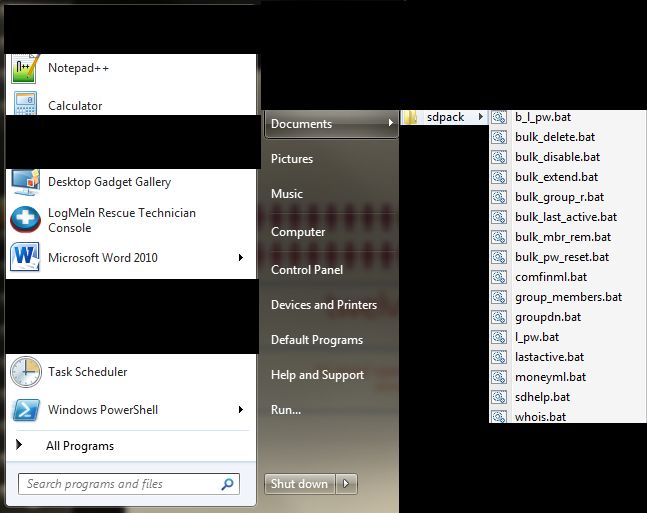
Task: Open Computer from the Start menu
Action: coord(298,232)
